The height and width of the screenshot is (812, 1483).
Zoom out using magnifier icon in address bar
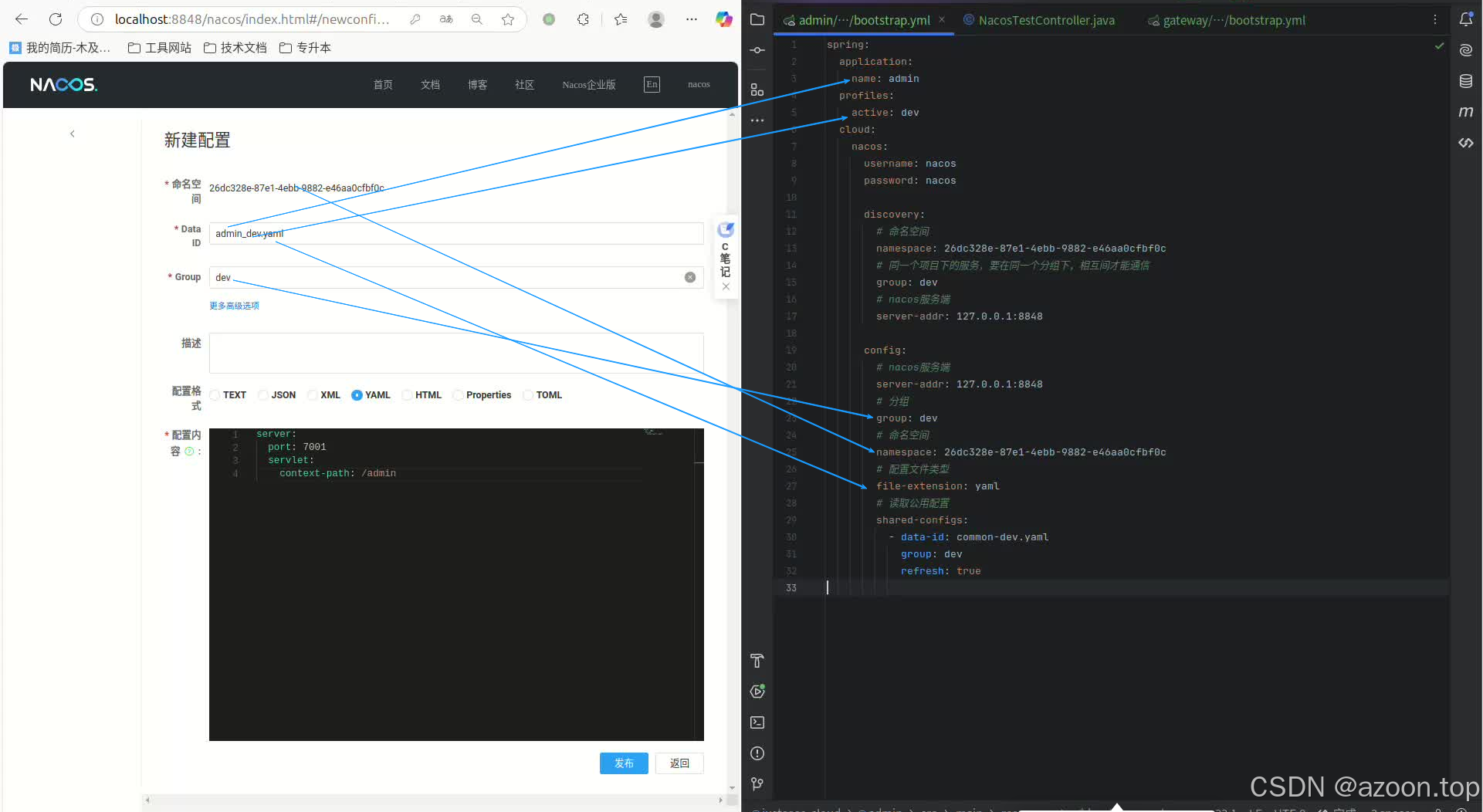click(x=477, y=19)
